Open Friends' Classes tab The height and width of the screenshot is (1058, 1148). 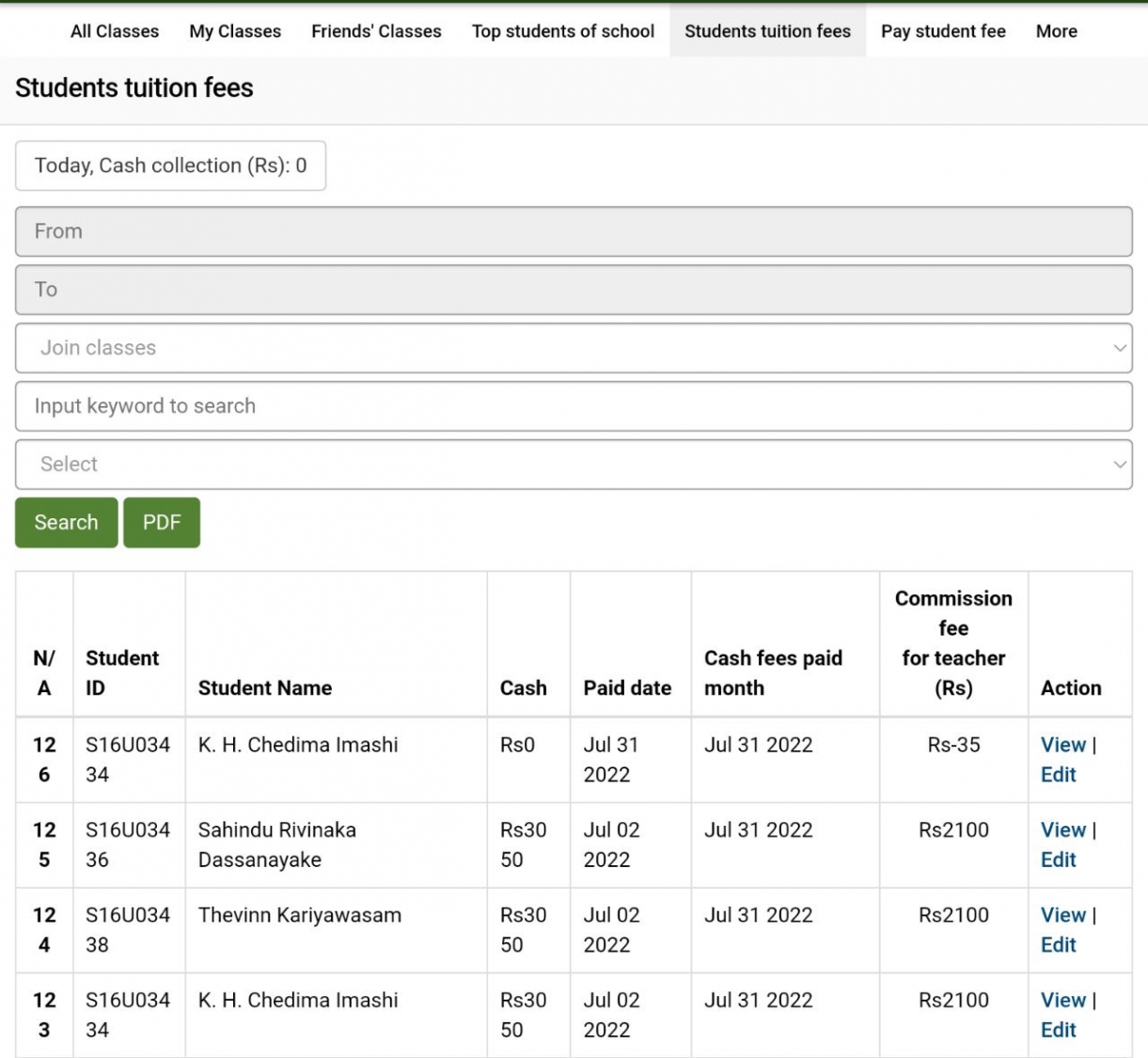click(x=376, y=31)
